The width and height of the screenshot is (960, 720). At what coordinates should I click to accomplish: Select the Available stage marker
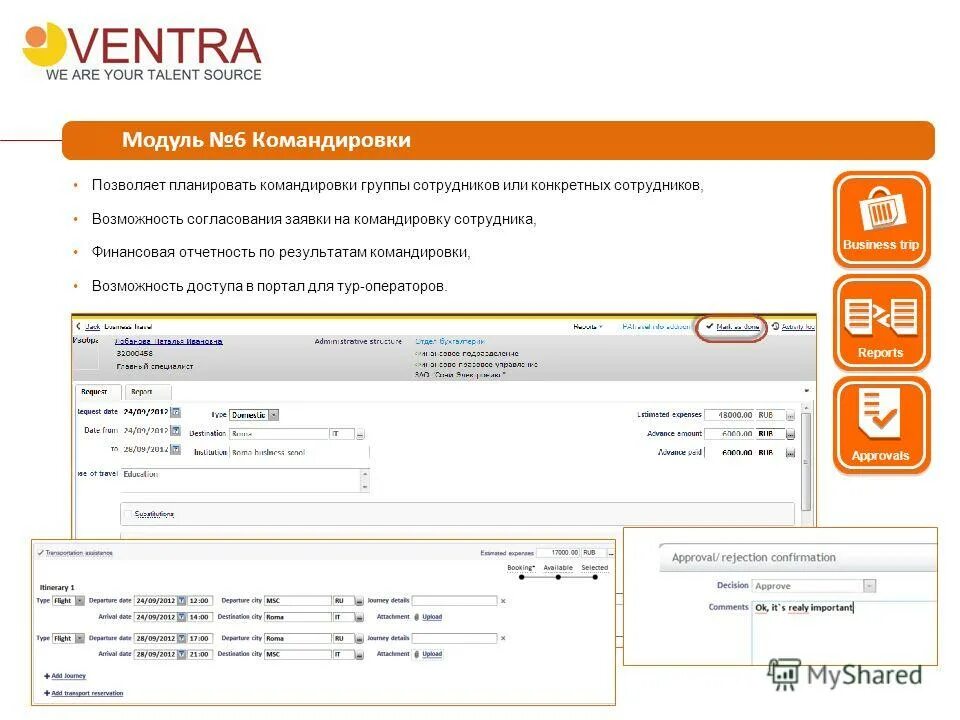pyautogui.click(x=558, y=577)
